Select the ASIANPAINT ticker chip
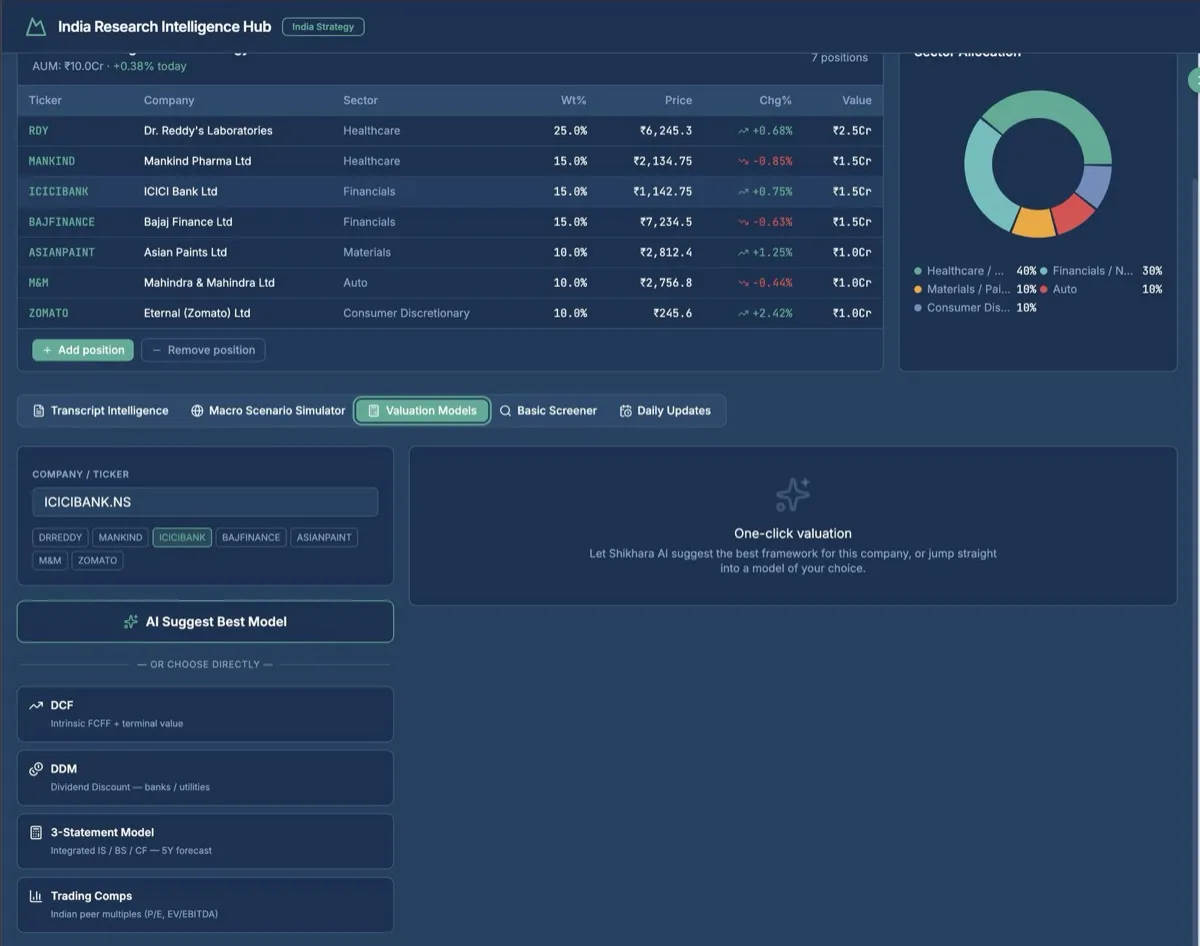Image resolution: width=1200 pixels, height=946 pixels. [324, 538]
